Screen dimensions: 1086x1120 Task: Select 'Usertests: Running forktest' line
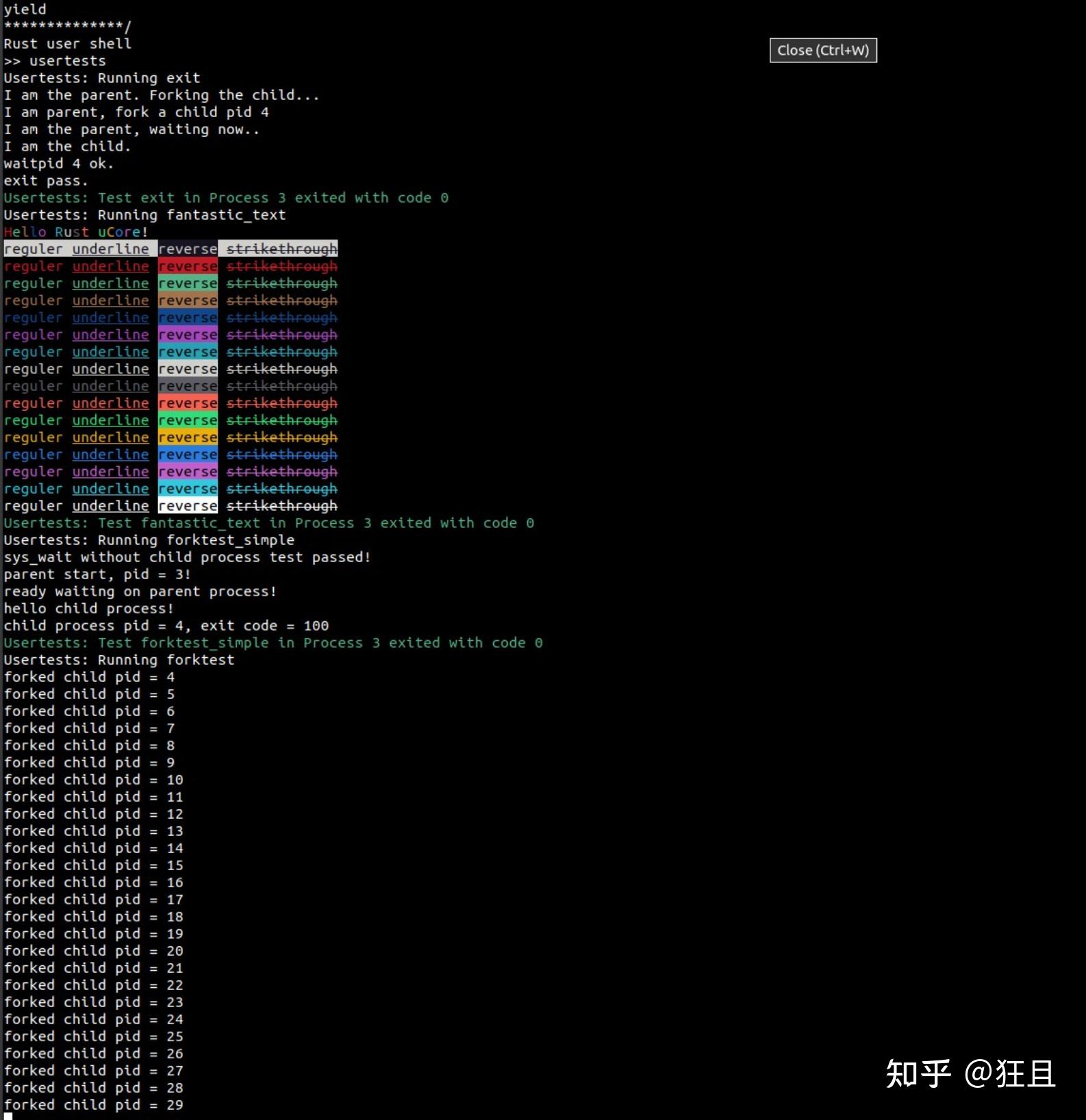[x=119, y=660]
